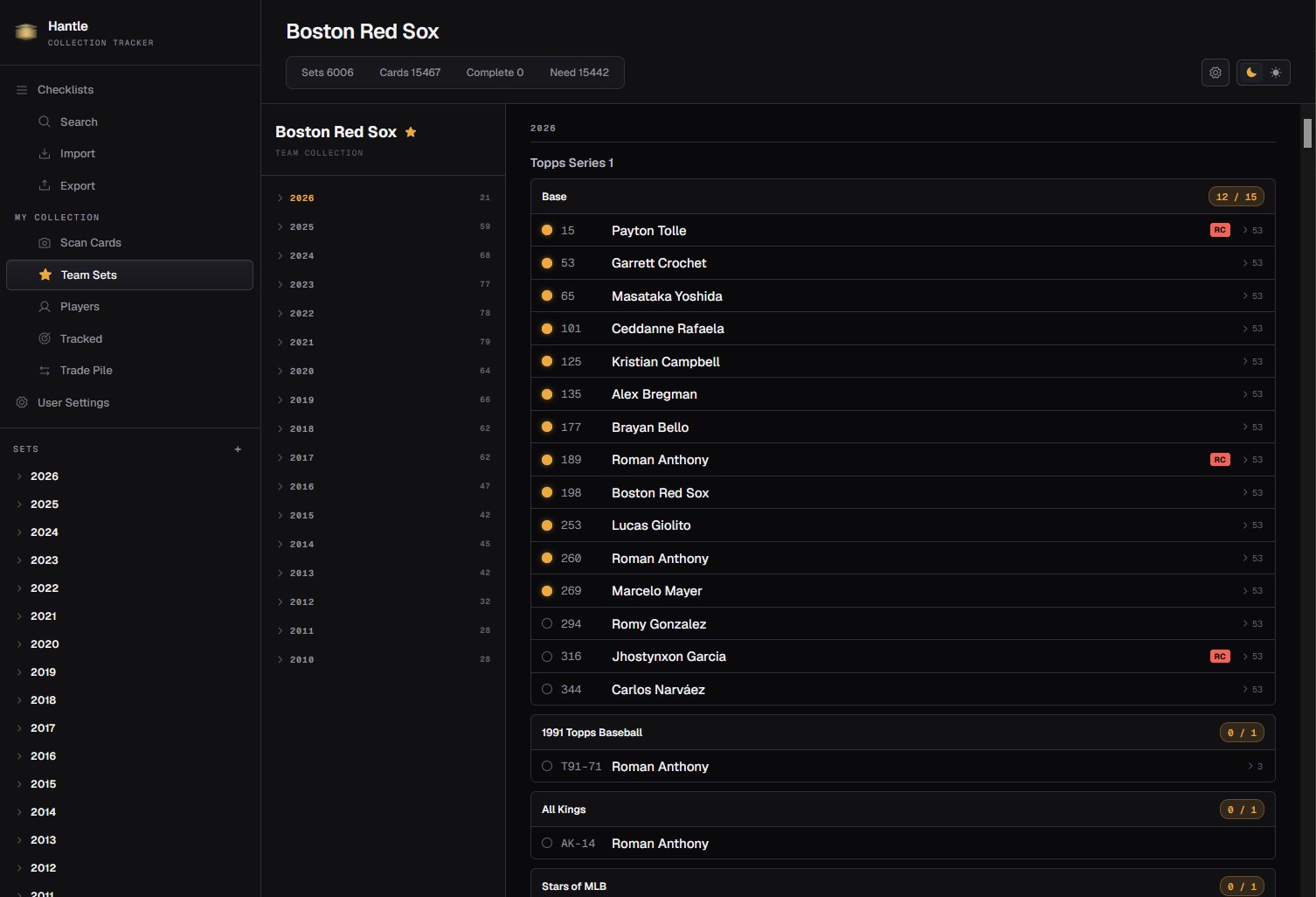Toggle owned circle for Alex Bregman
Image resolution: width=1316 pixels, height=897 pixels.
(x=547, y=394)
